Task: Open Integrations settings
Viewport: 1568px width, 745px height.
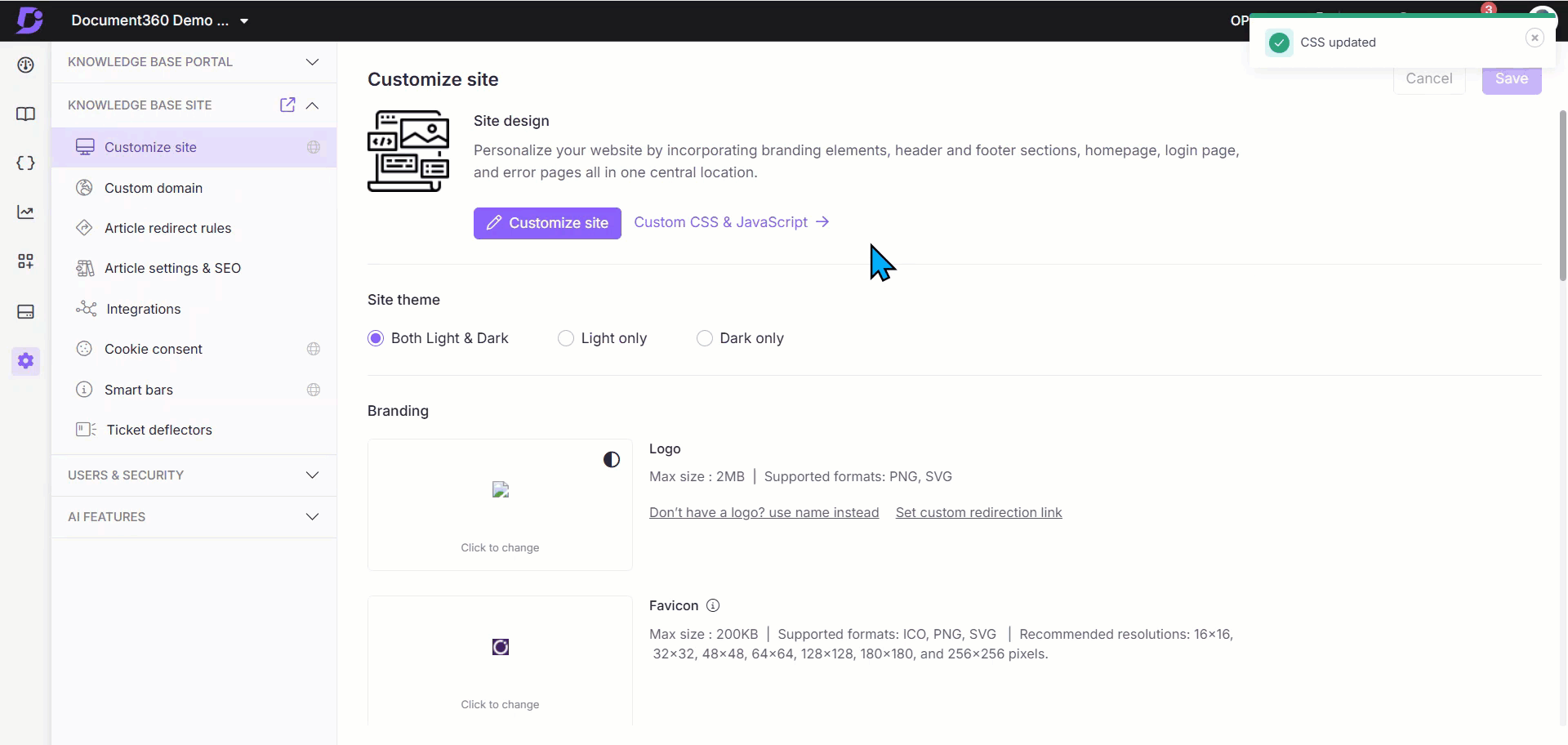Action: tap(194, 309)
